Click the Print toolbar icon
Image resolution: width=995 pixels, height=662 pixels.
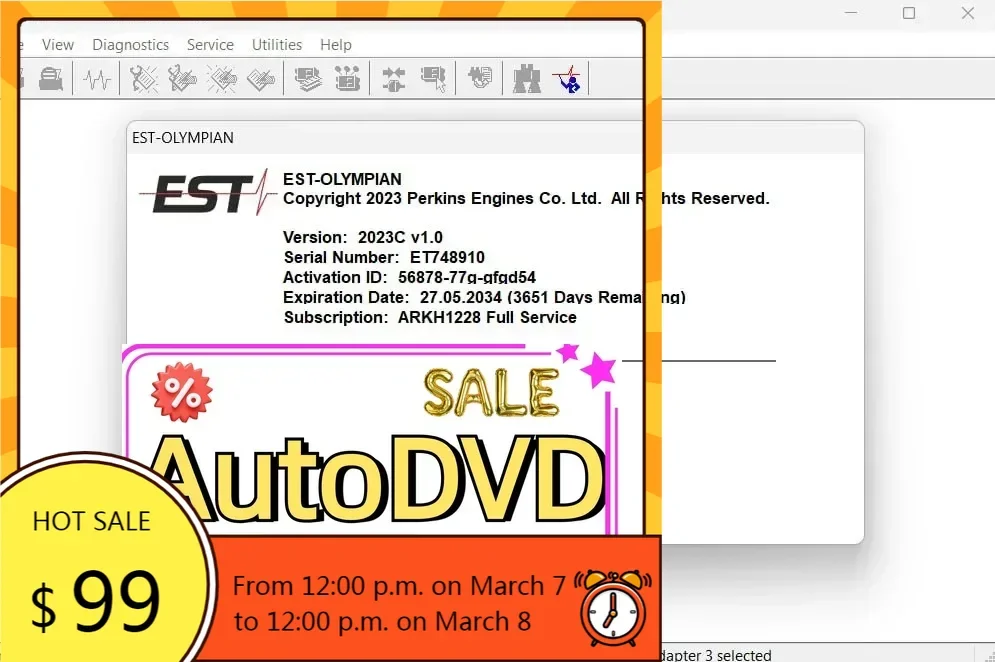coord(51,79)
